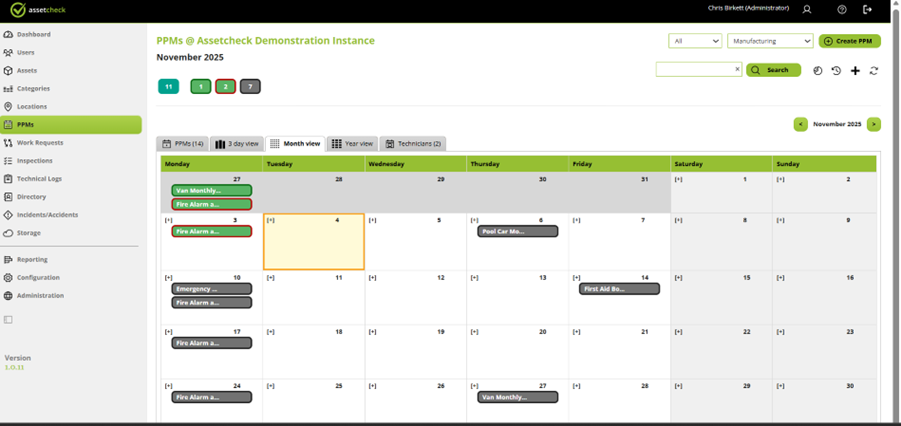Open the user profile icon in the header
This screenshot has height=426, width=901.
pyautogui.click(x=807, y=9)
